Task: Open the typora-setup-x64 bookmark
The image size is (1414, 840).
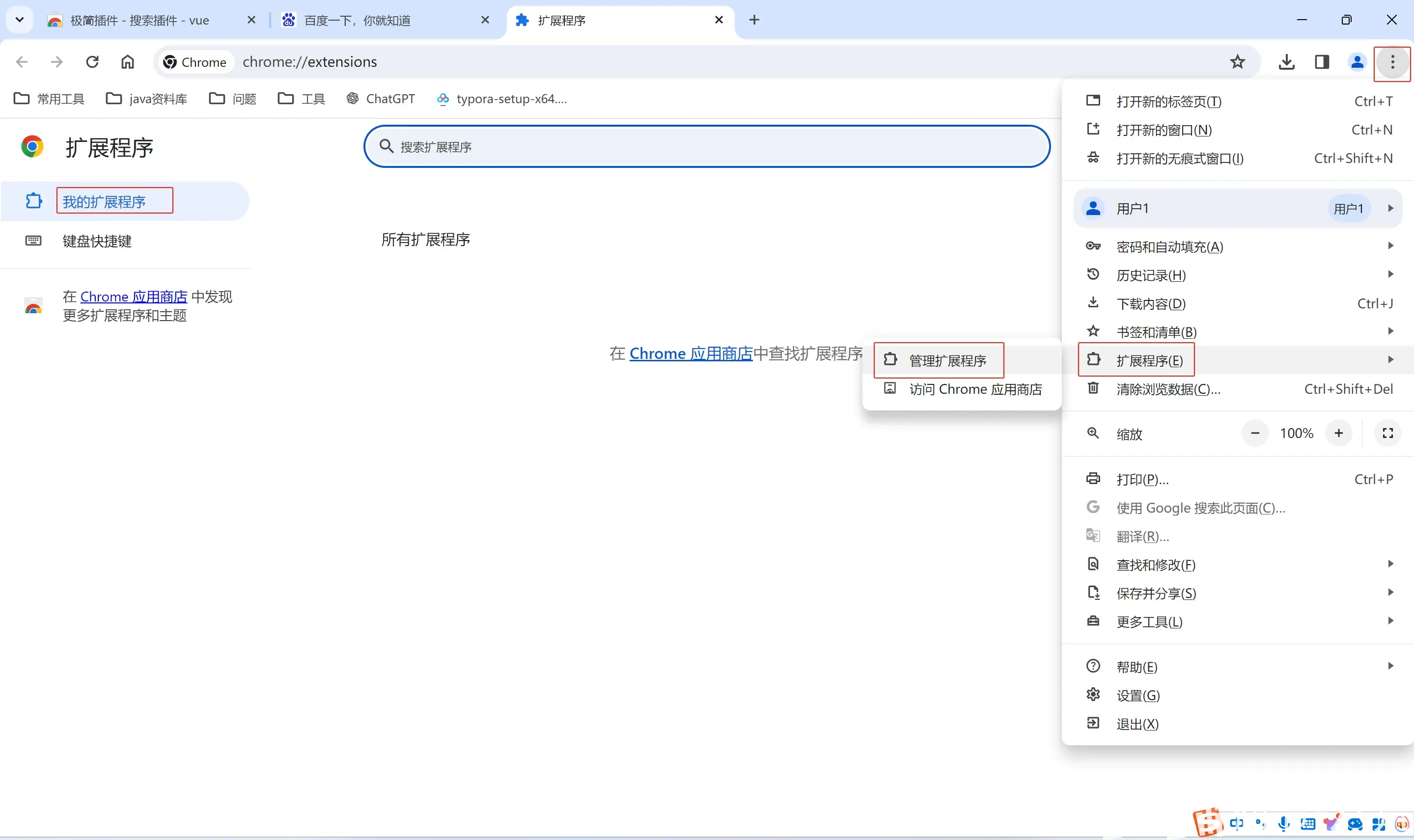Action: pos(502,99)
